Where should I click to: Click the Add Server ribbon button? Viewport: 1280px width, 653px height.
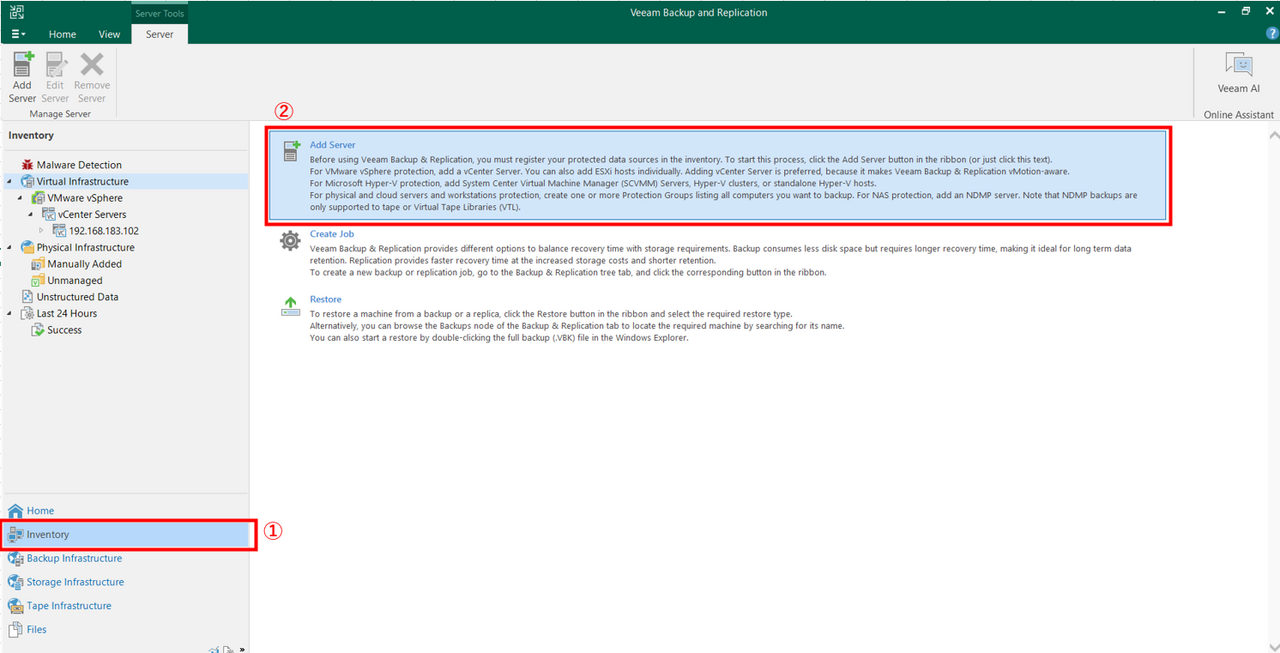click(x=22, y=78)
